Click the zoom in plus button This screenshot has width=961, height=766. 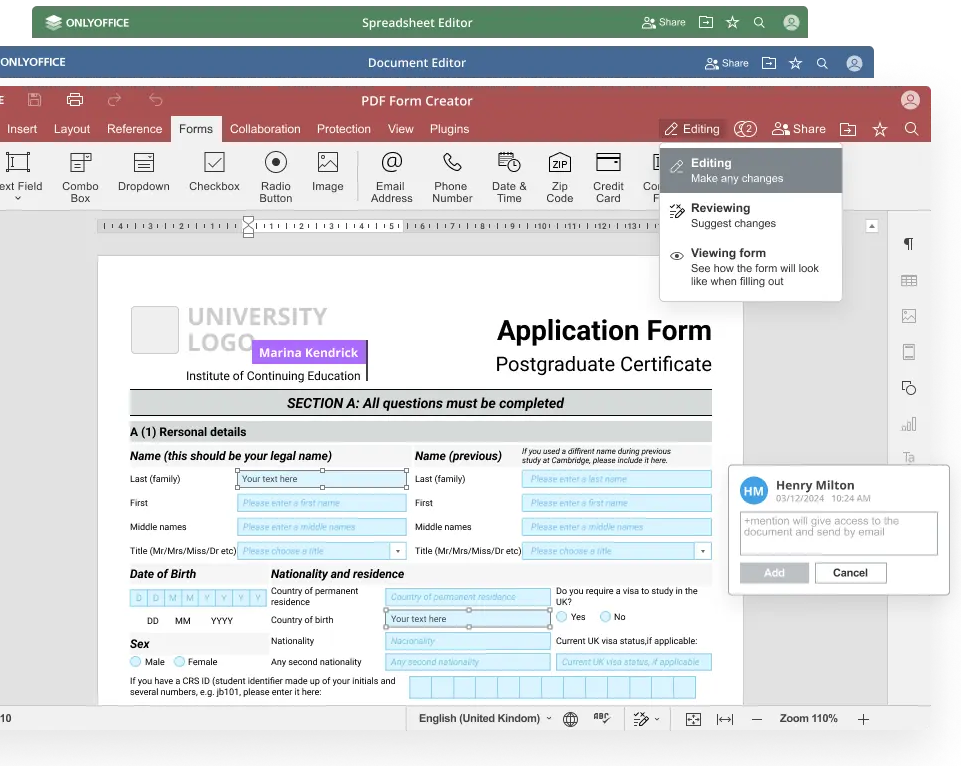pos(863,719)
